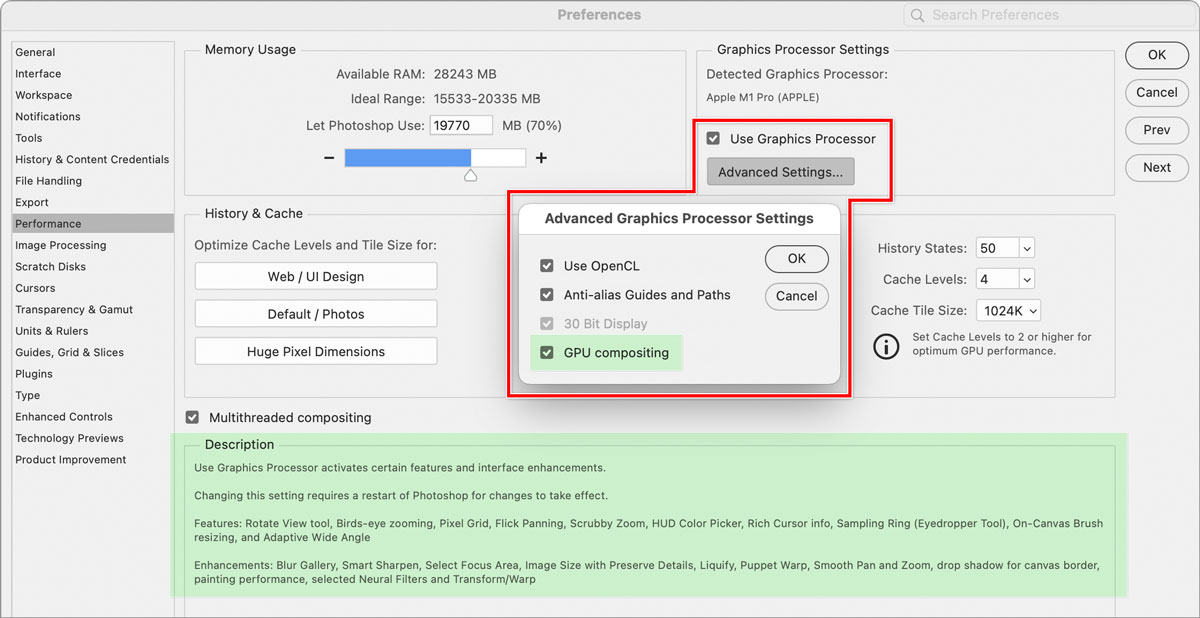This screenshot has width=1200, height=618.
Task: Open the Image Processing preferences section
Action: (x=60, y=245)
